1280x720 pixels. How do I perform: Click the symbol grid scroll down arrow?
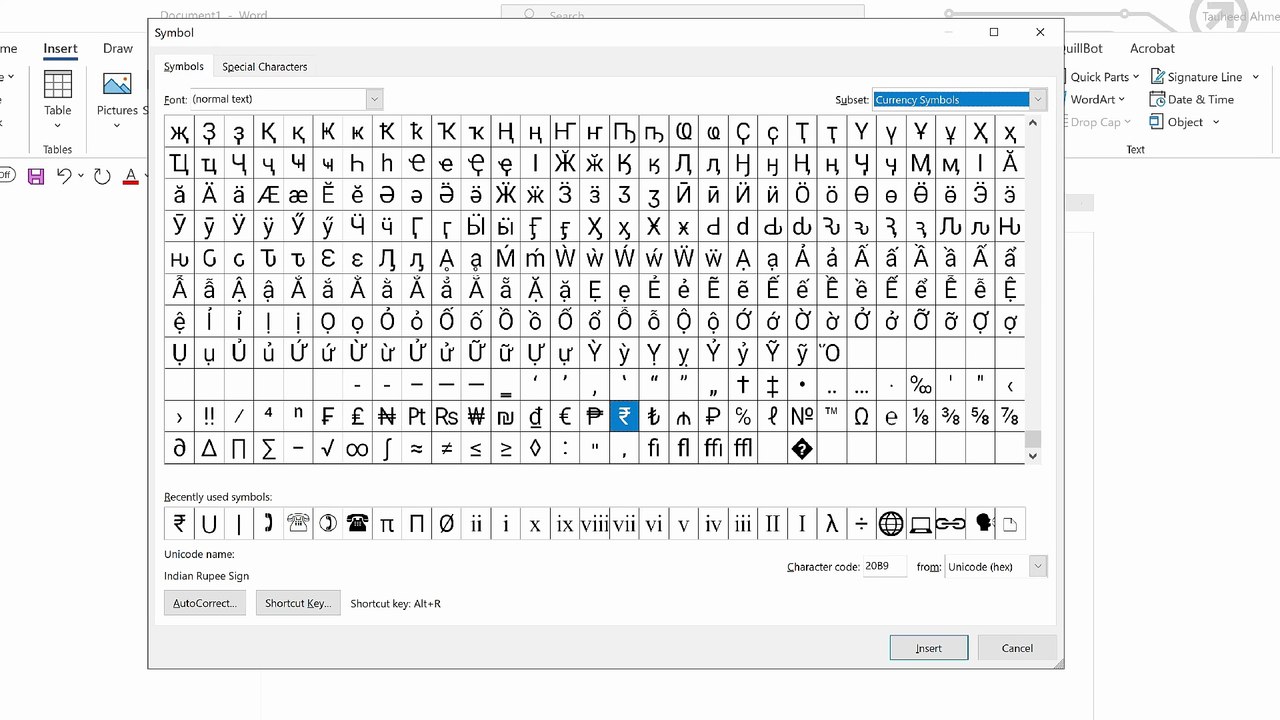tap(1033, 456)
